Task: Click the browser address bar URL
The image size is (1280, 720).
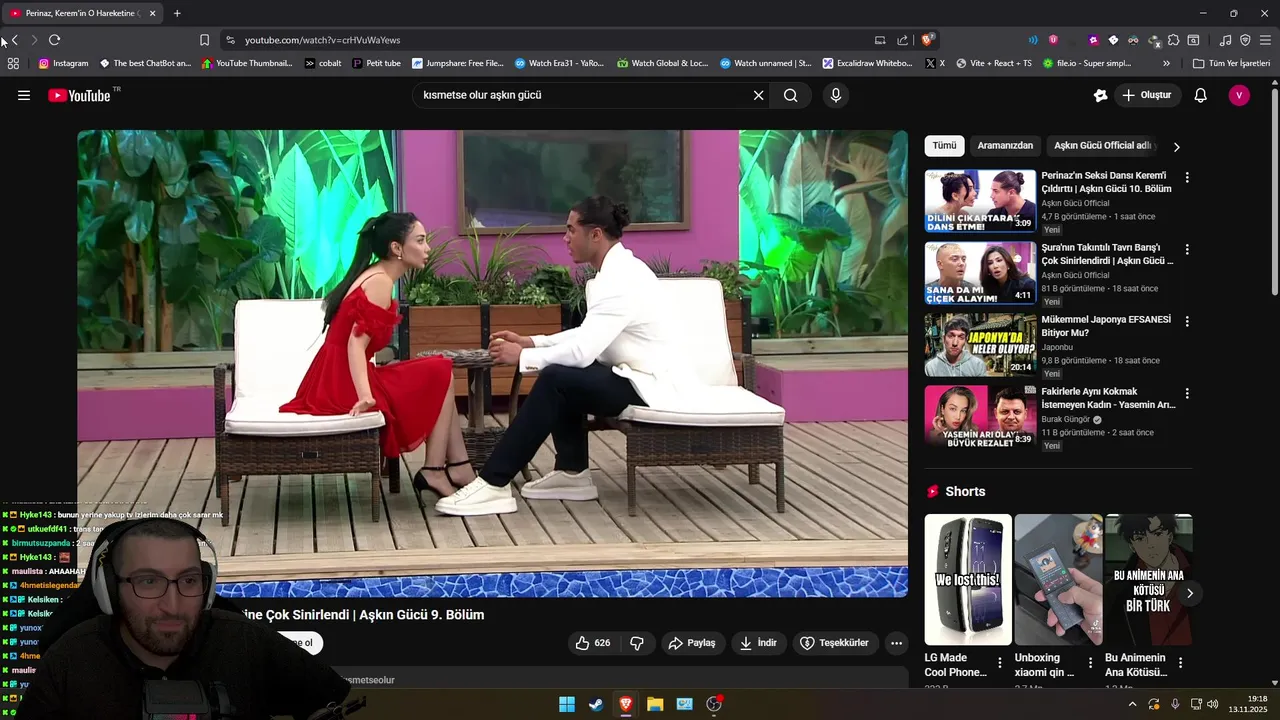Action: click(x=323, y=40)
